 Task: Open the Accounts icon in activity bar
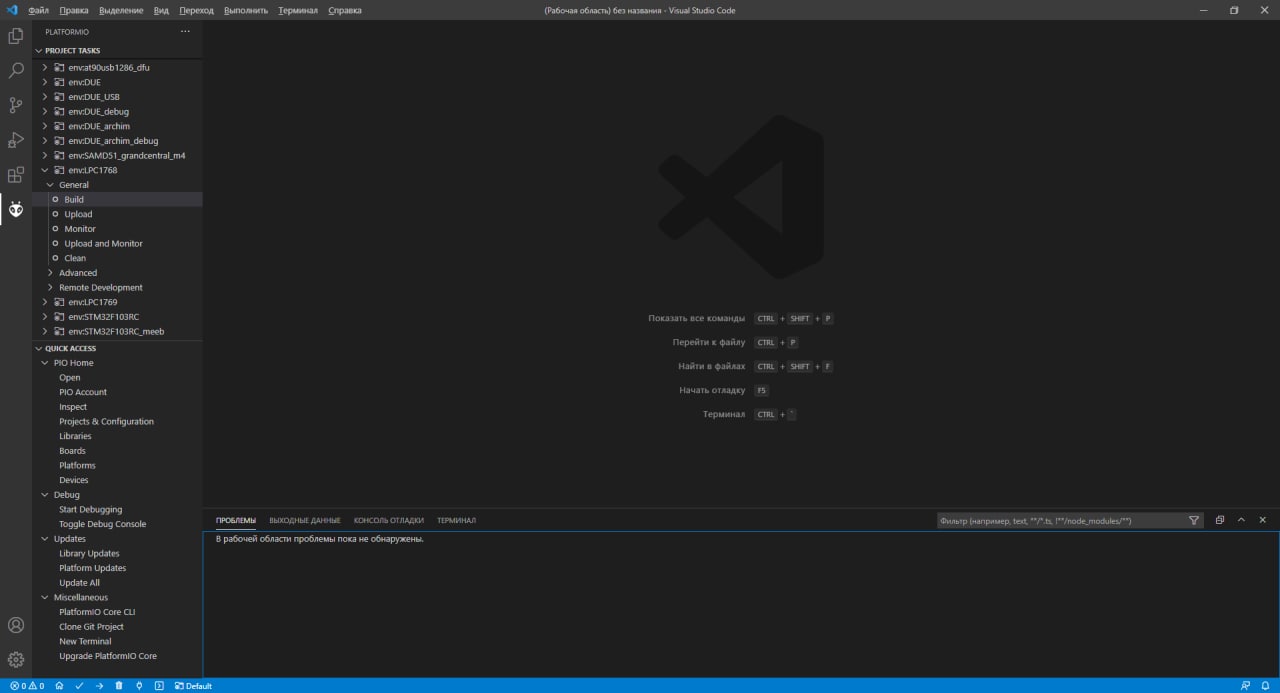[16, 625]
